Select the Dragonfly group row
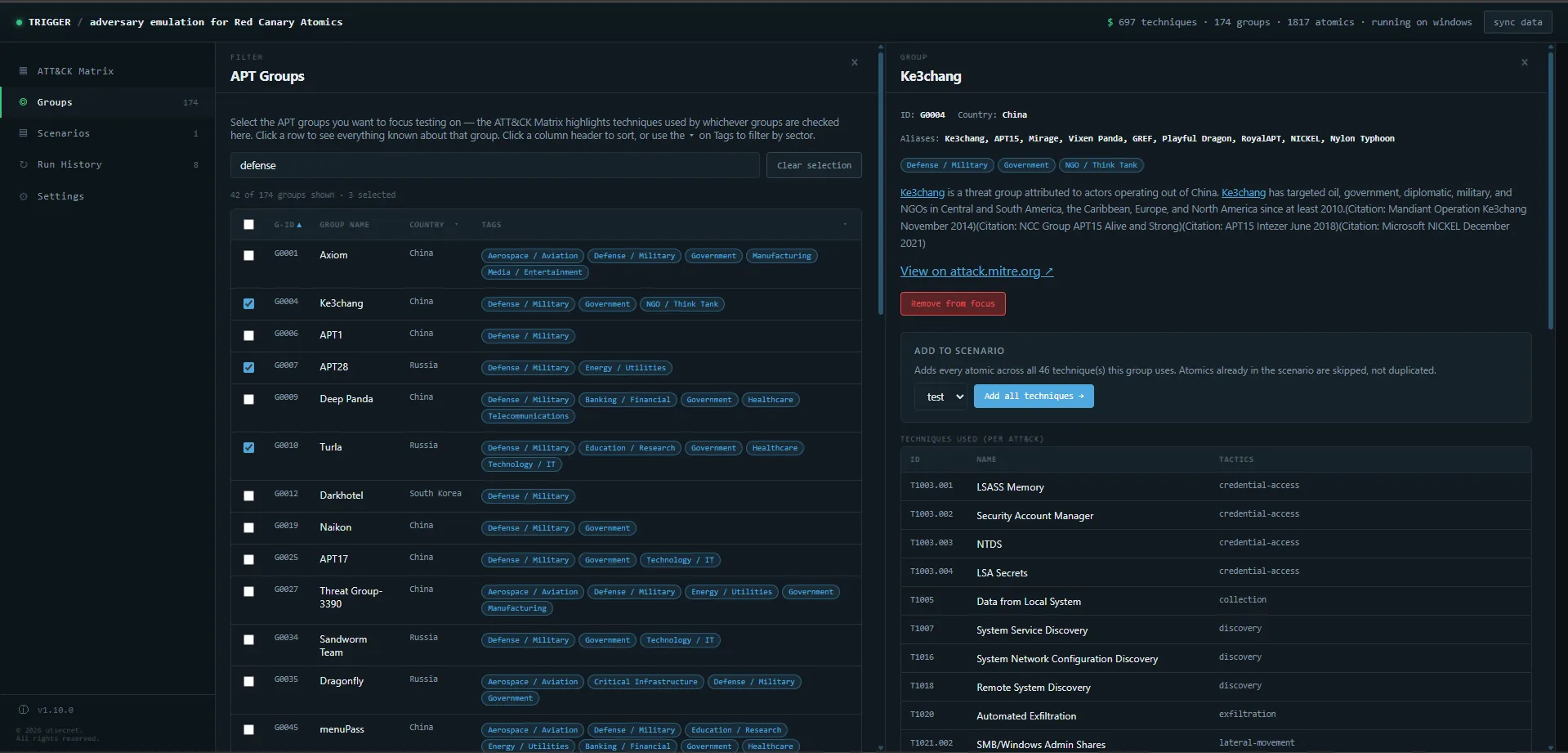 click(546, 689)
